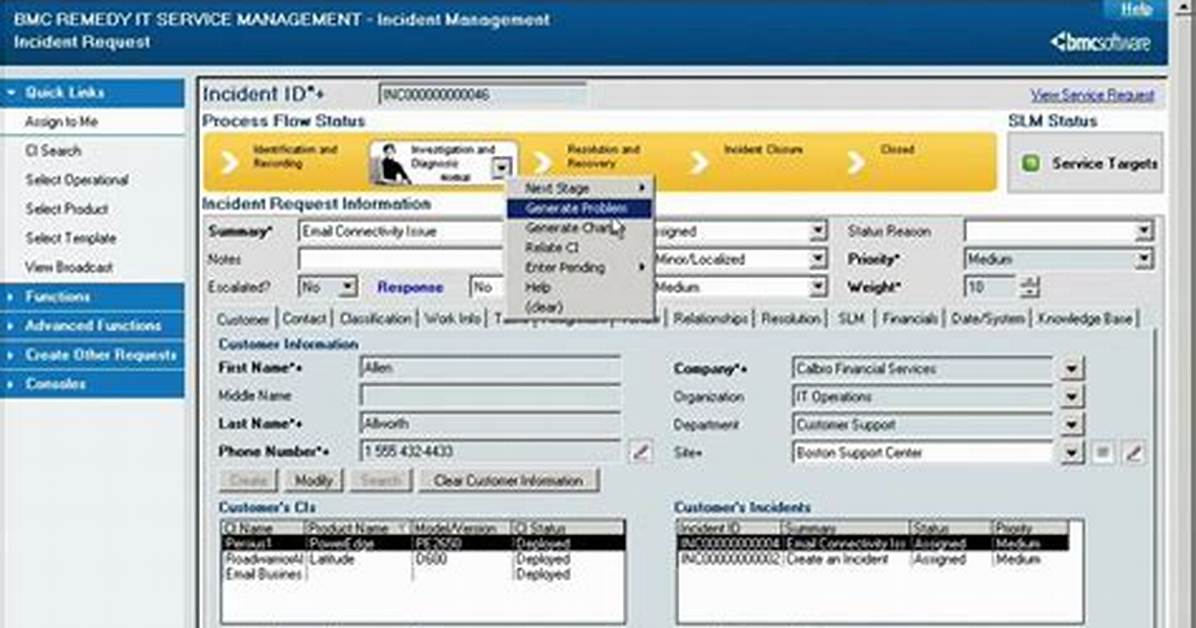Switch to the Customer tab
Screen dimensions: 1196x628
point(243,319)
